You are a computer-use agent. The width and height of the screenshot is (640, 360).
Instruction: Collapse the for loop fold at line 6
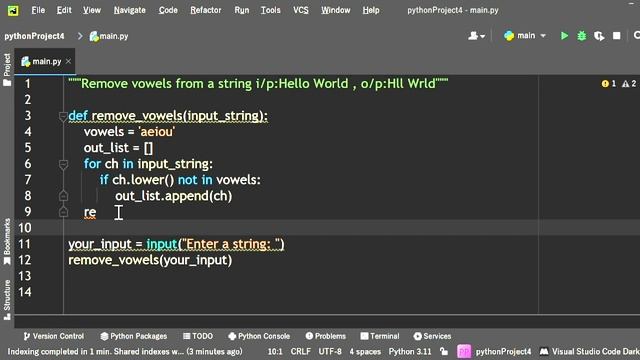[x=63, y=164]
